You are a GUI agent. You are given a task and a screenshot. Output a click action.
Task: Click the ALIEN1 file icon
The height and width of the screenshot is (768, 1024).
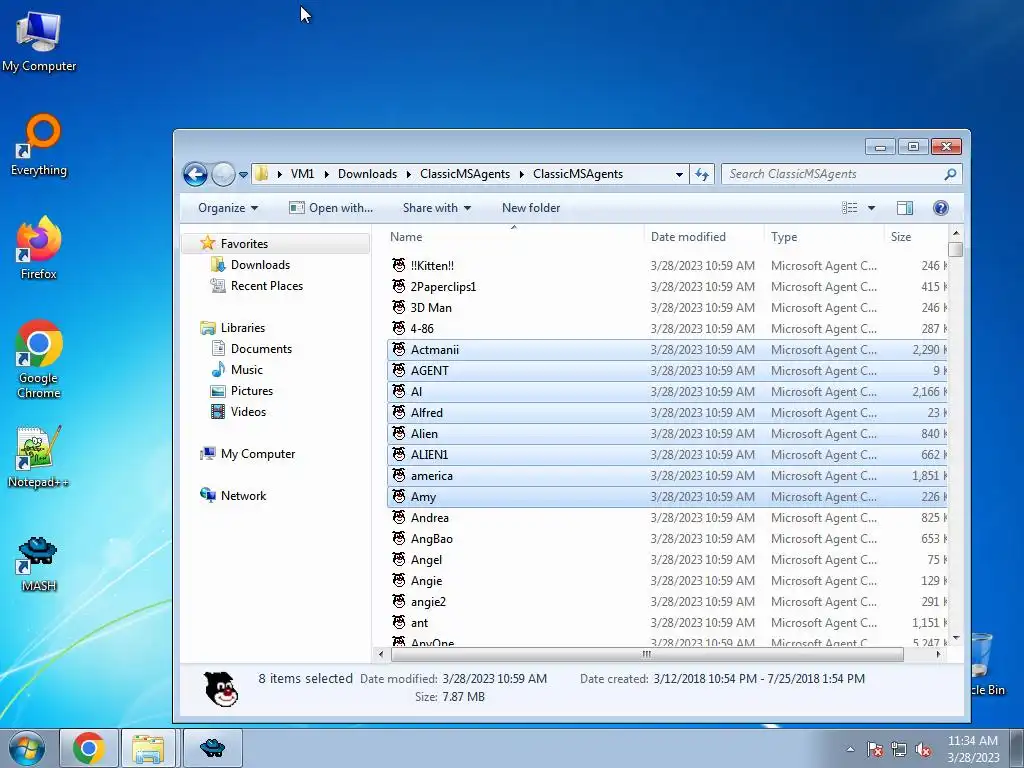399,454
